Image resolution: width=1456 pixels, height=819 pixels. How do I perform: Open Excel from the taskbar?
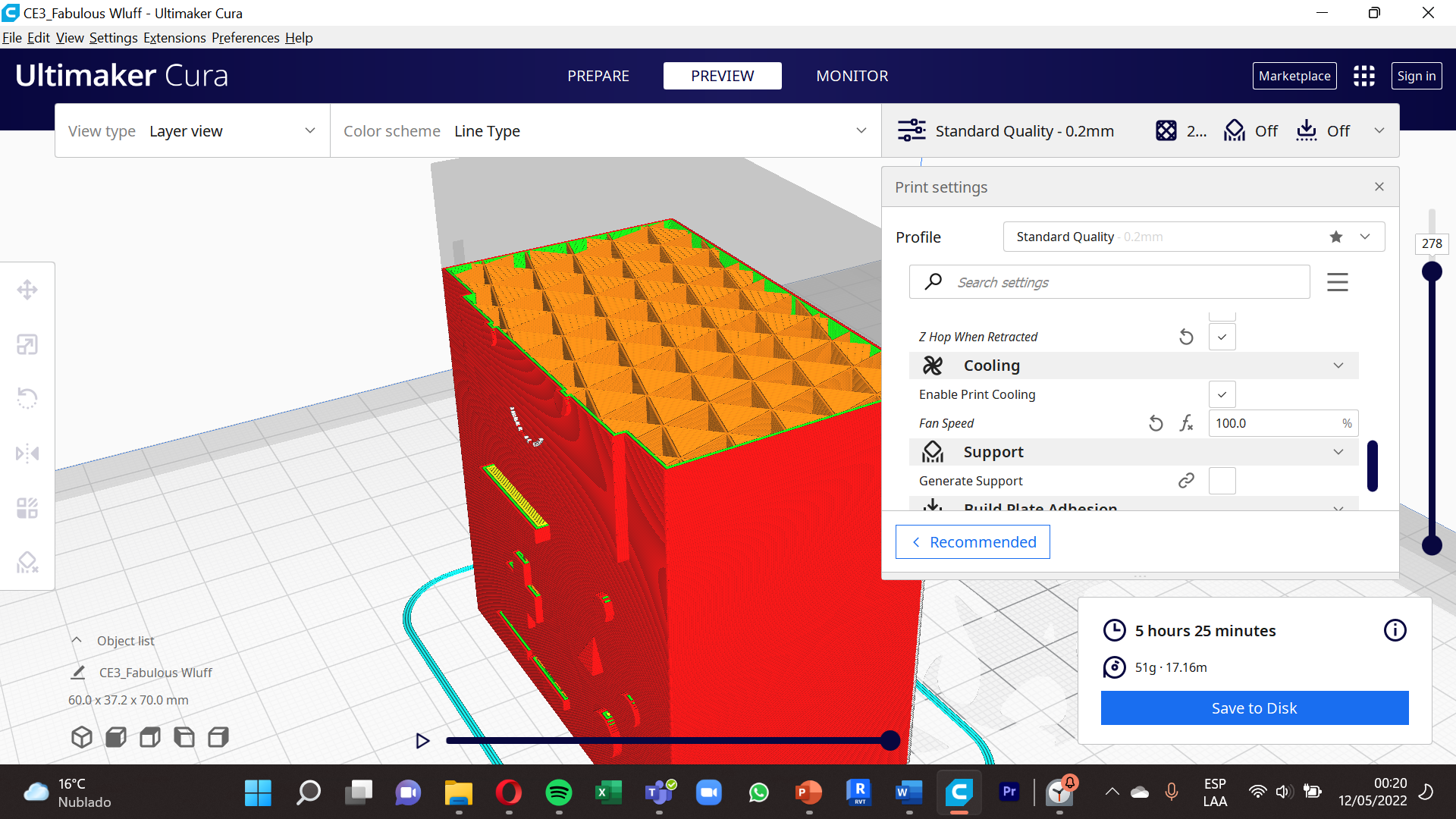(x=608, y=792)
